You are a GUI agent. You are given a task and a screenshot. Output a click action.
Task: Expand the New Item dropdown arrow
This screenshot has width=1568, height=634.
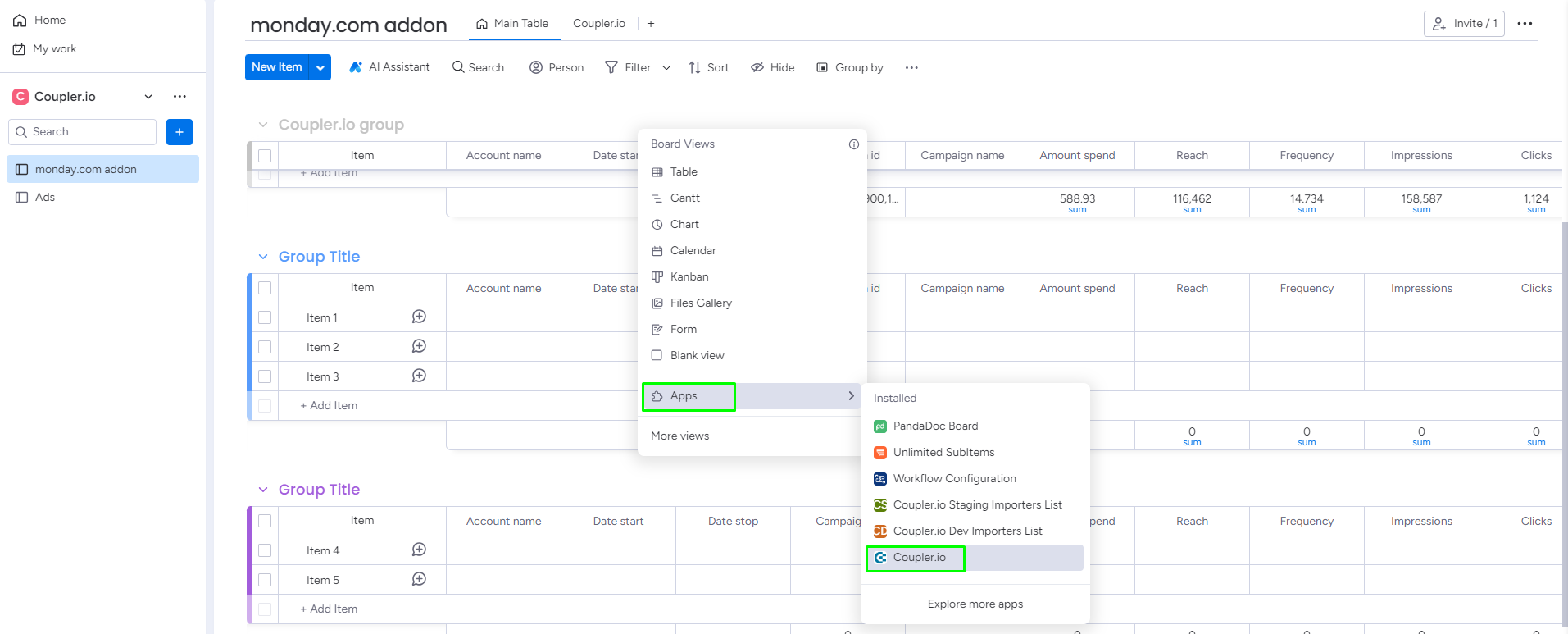point(320,67)
